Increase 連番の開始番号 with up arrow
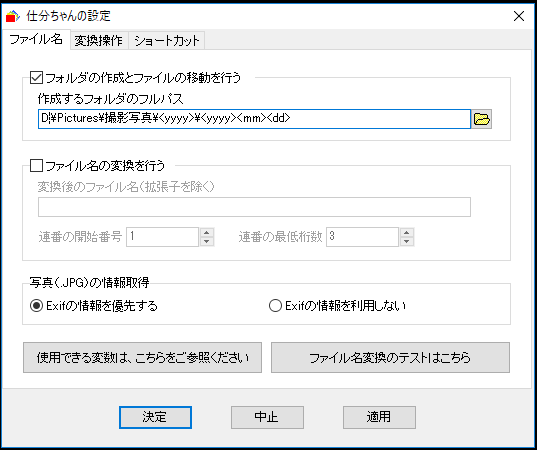Viewport: 537px width, 450px height. 207,232
